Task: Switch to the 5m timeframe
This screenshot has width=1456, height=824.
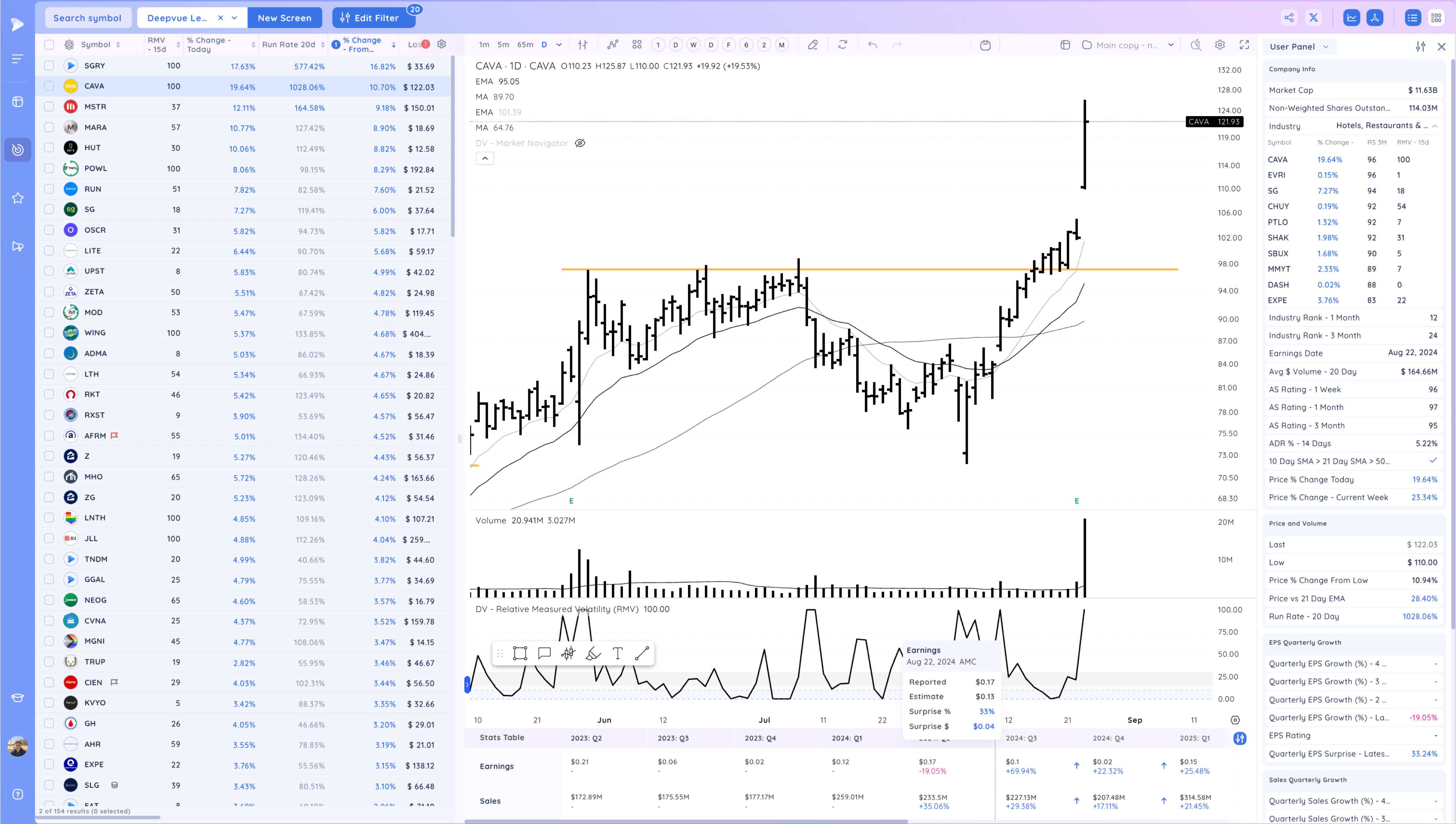Action: click(503, 44)
